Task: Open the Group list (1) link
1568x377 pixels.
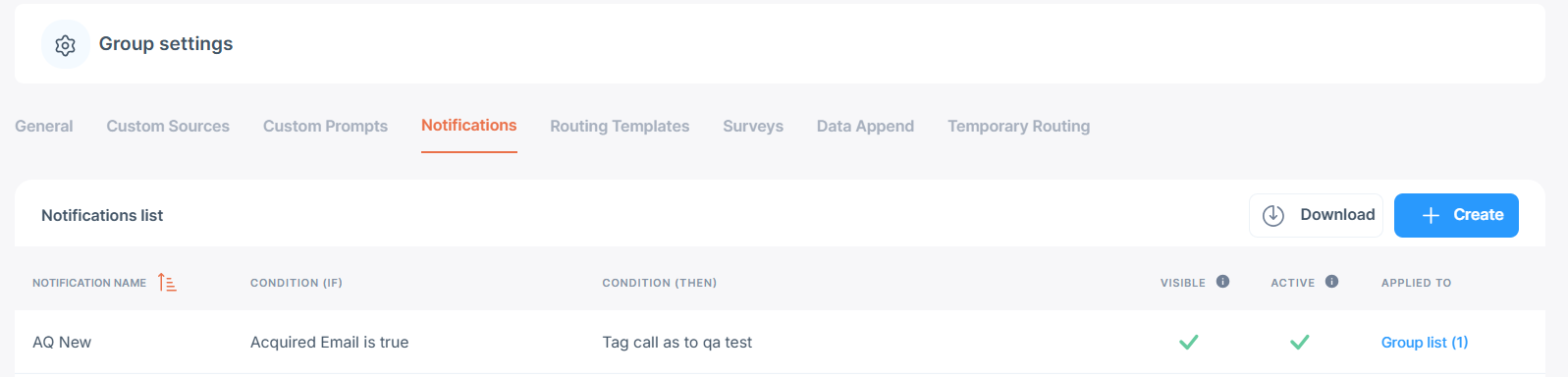Action: click(x=1425, y=342)
